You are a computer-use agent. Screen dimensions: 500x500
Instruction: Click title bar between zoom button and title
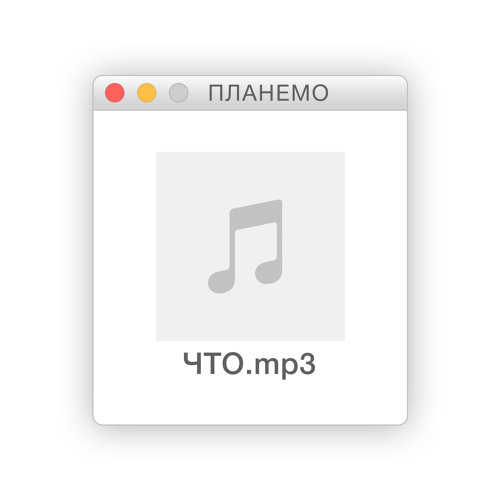pyautogui.click(x=198, y=93)
